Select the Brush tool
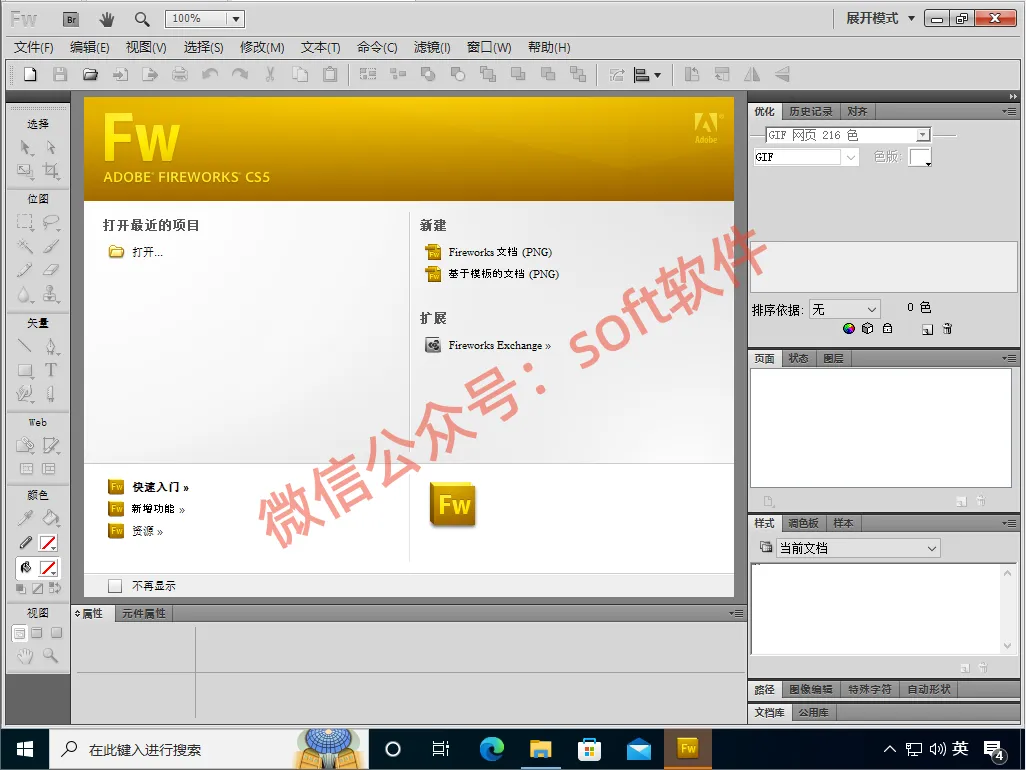 pos(50,246)
